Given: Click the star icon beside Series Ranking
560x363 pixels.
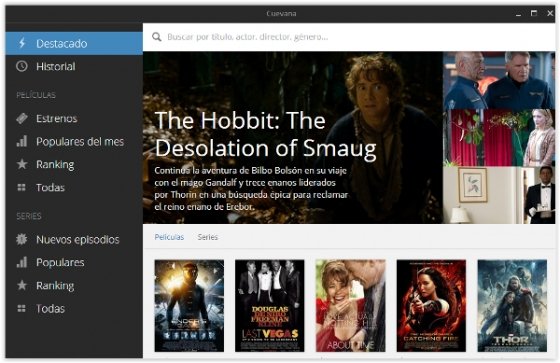Looking at the screenshot, I should (22, 285).
